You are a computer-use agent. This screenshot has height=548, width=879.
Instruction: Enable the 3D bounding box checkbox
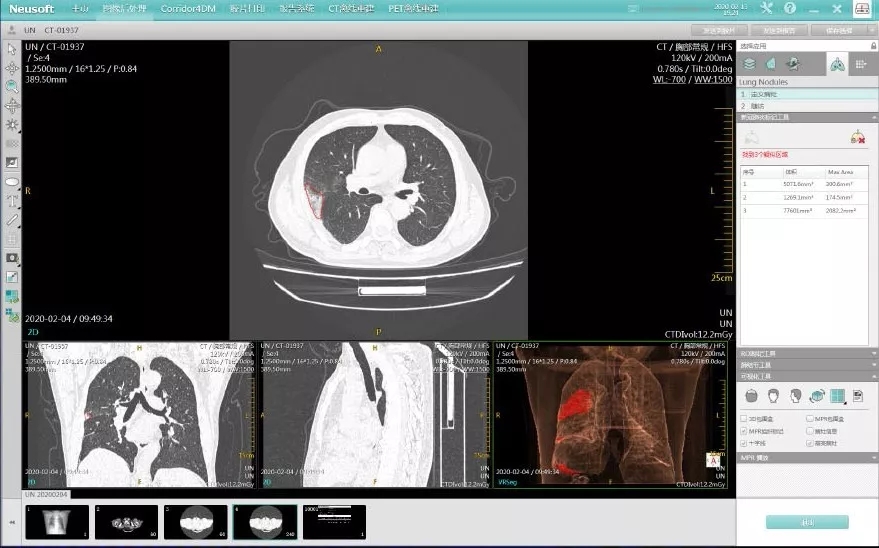pyautogui.click(x=745, y=419)
